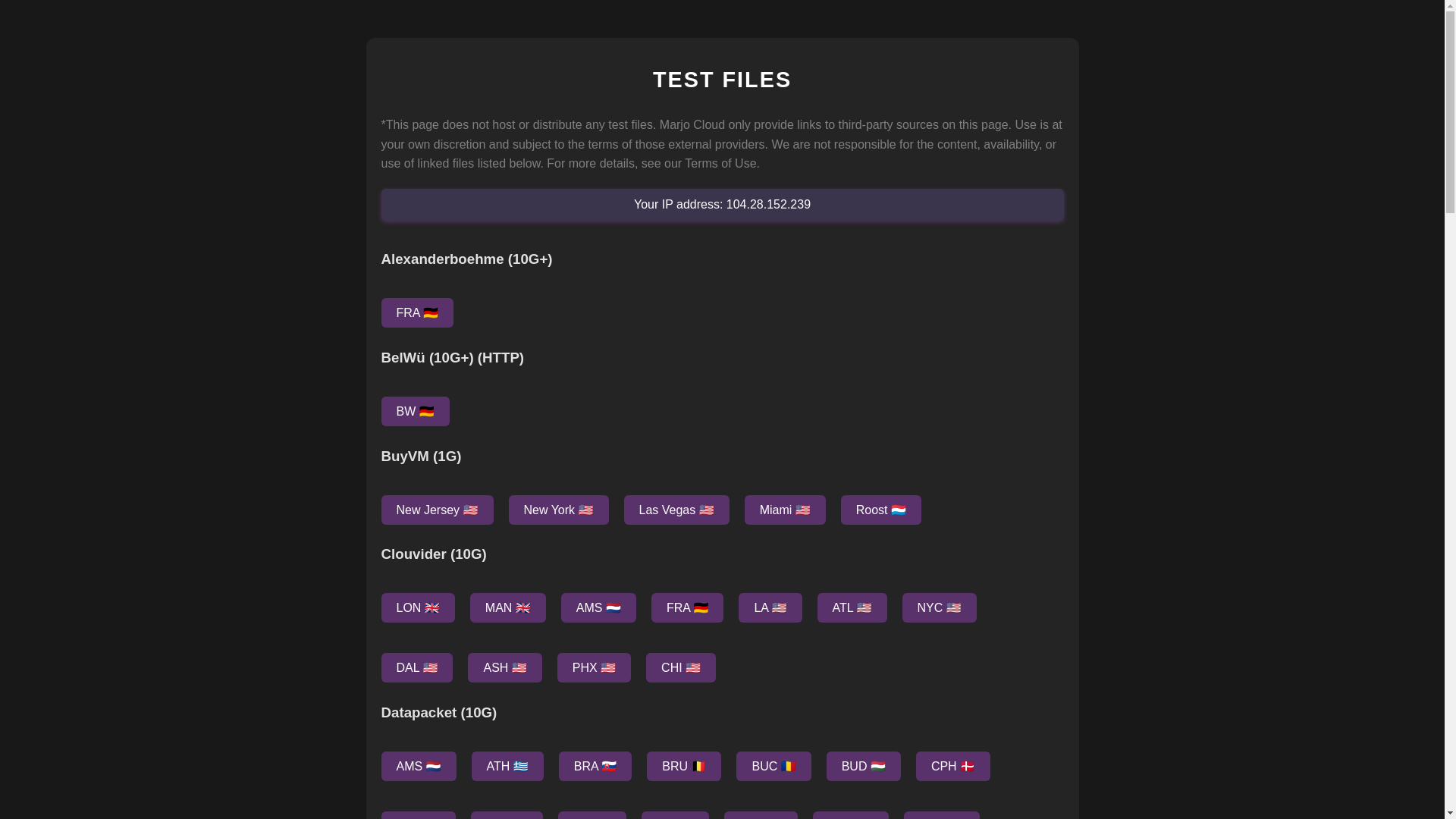Viewport: 1456px width, 819px height.
Task: Choose Datapacket BRA Slovakia test file
Action: (595, 766)
